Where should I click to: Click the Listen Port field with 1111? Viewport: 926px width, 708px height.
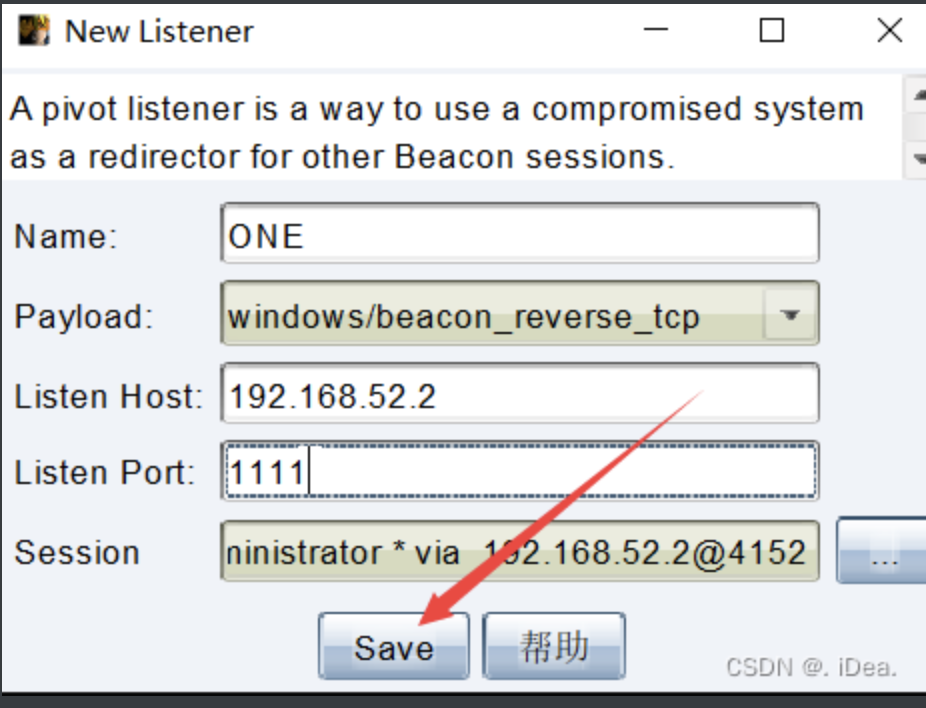[520, 471]
